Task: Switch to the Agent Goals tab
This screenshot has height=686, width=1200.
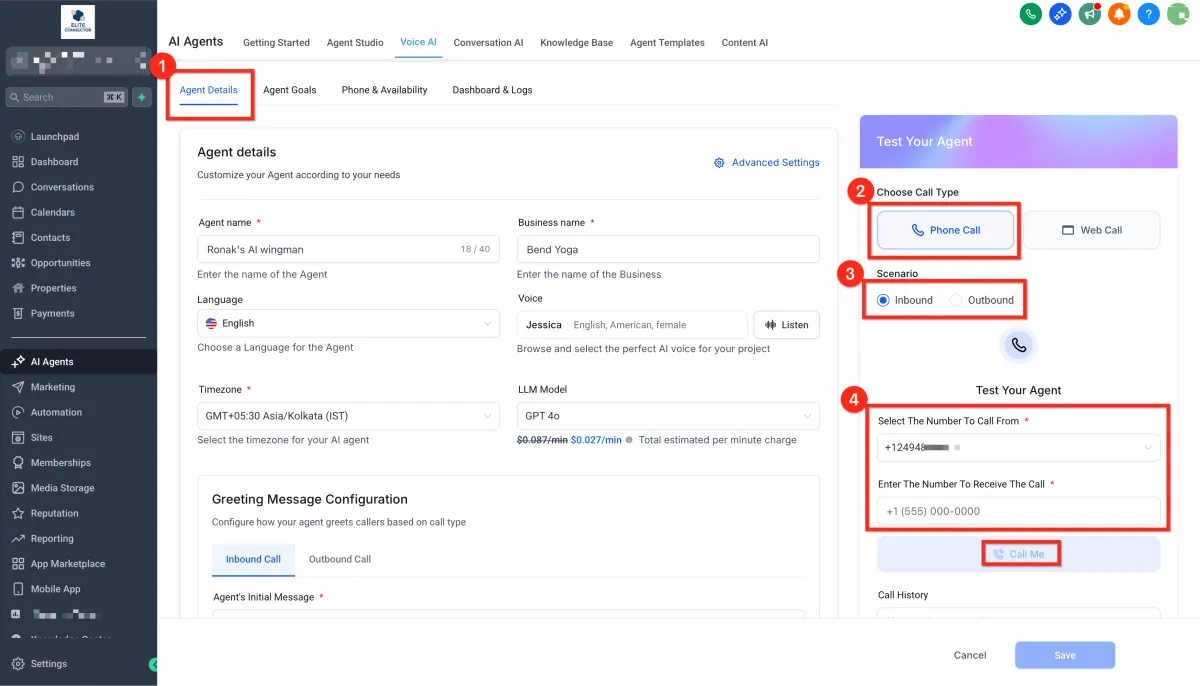Action: pyautogui.click(x=289, y=90)
